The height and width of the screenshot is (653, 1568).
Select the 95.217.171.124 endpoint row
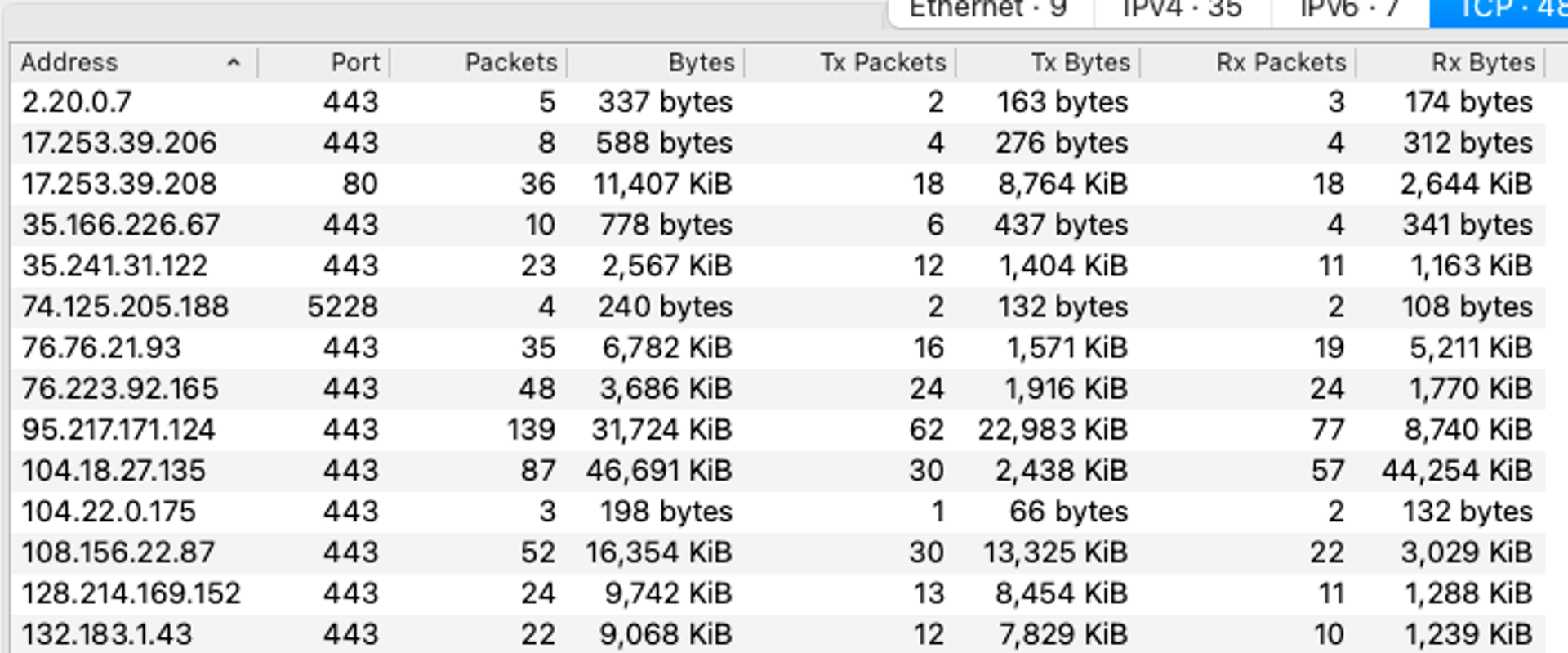point(118,430)
